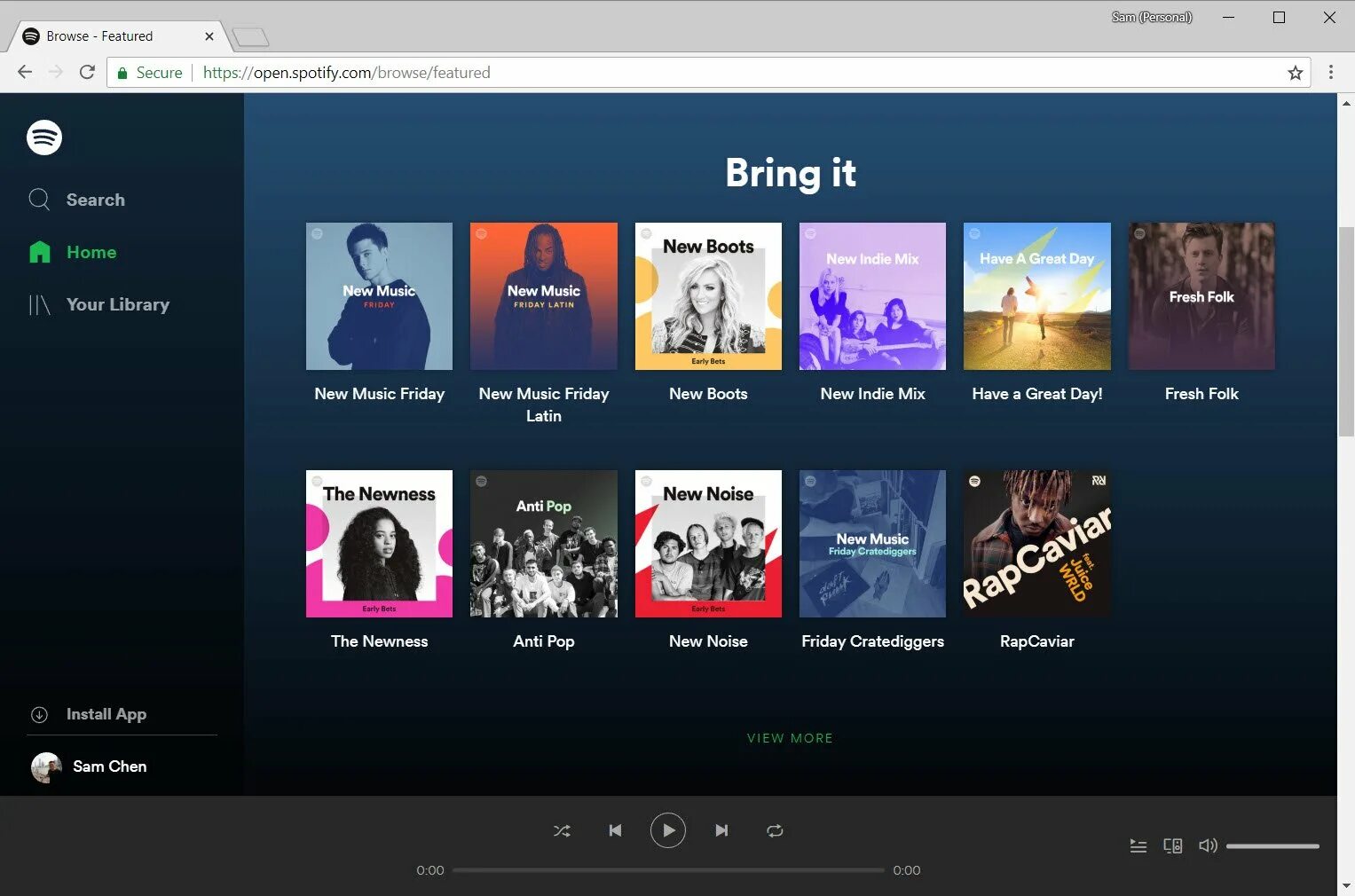Click the address bar URL

coord(346,73)
